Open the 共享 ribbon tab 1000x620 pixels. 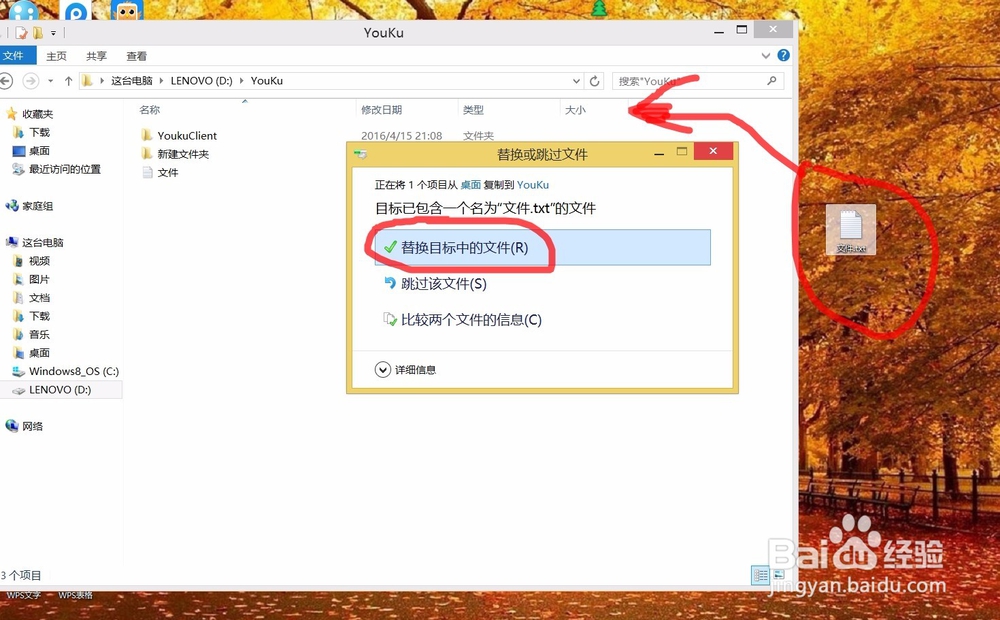point(96,56)
